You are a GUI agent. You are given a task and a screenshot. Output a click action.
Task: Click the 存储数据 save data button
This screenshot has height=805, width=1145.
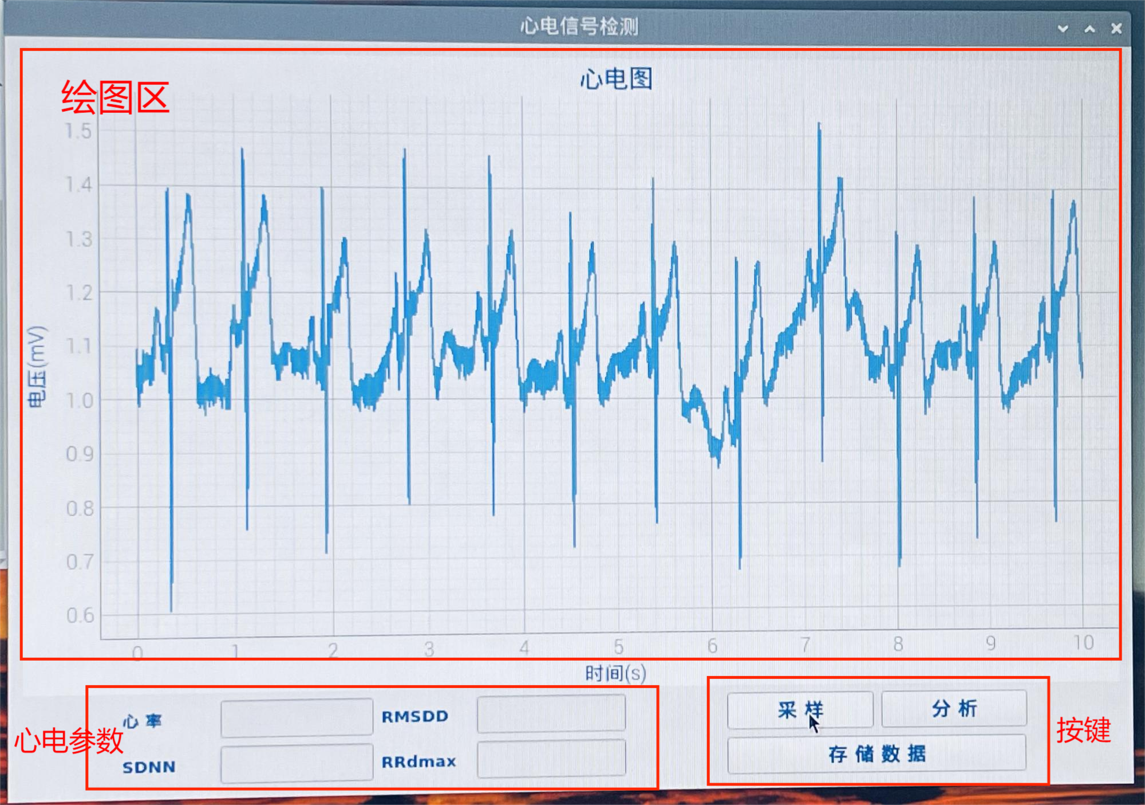click(876, 754)
